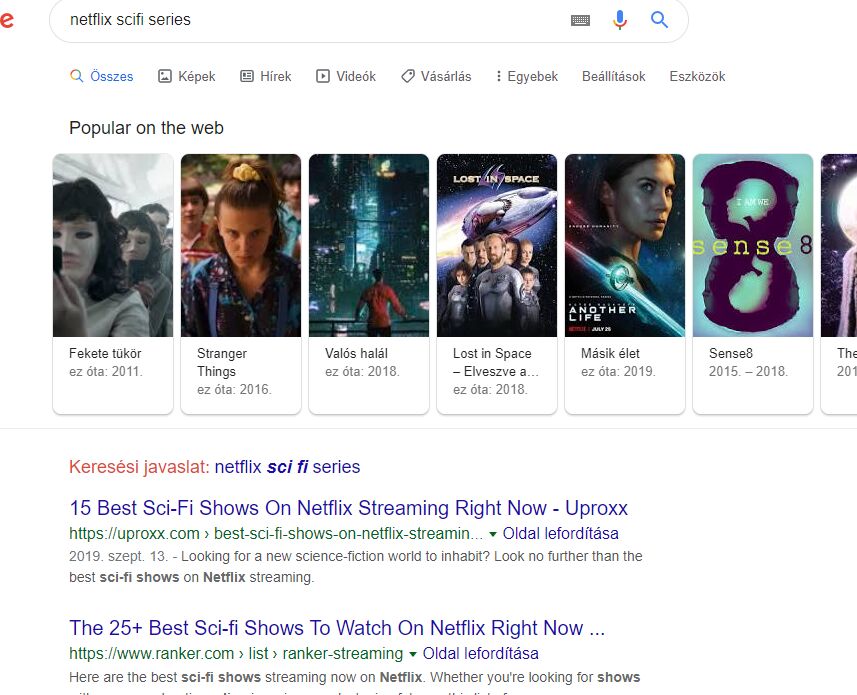This screenshot has height=695, width=857.
Task: Expand dropdown arrow next to Uproxx URL
Action: (492, 534)
